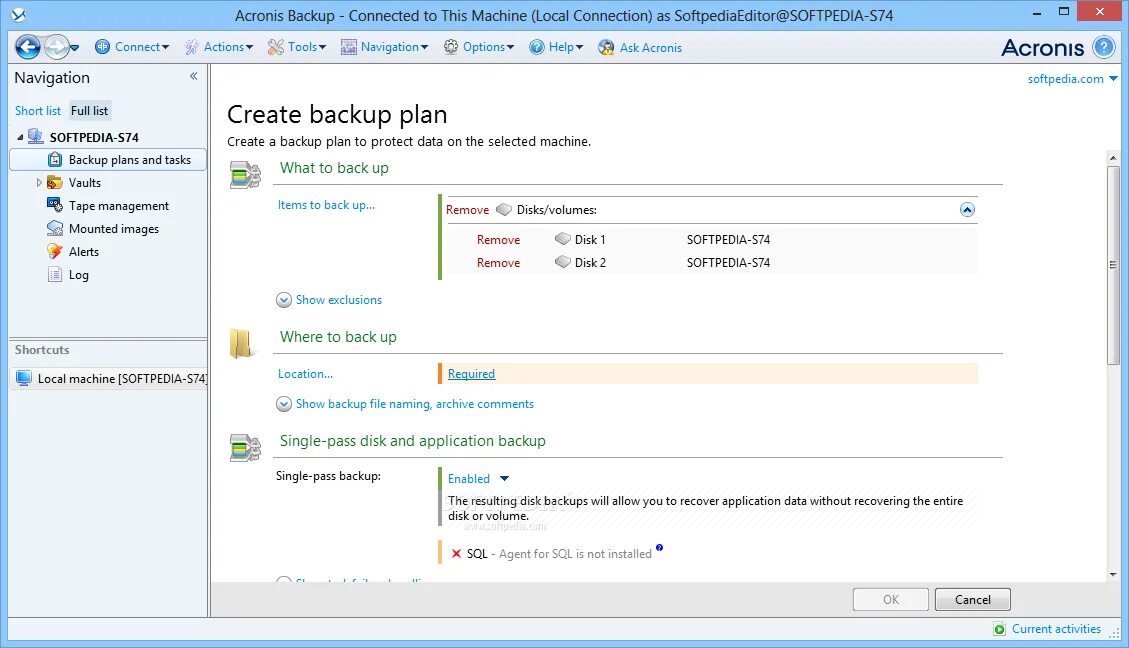Viewport: 1129px width, 648px height.
Task: Click the Cancel button
Action: pyautogui.click(x=973, y=600)
